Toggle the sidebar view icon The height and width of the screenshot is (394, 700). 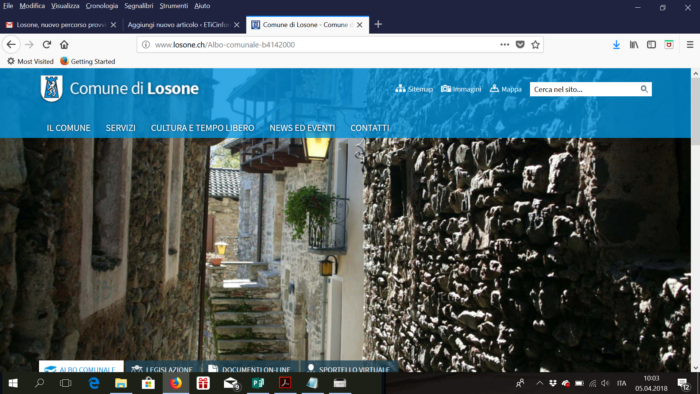click(x=651, y=45)
